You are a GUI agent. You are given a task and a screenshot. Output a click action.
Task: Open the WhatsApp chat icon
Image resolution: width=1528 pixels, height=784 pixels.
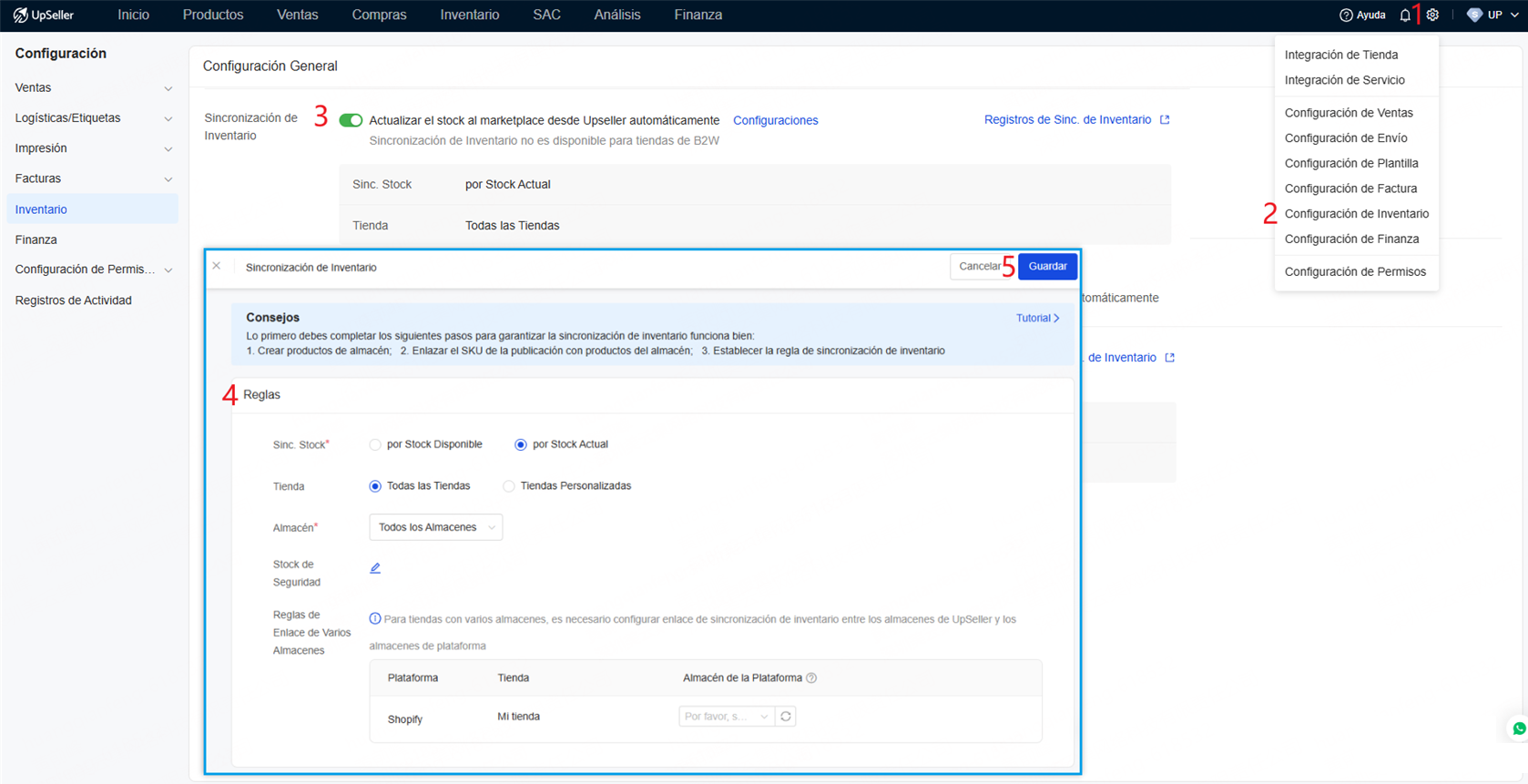pyautogui.click(x=1518, y=728)
